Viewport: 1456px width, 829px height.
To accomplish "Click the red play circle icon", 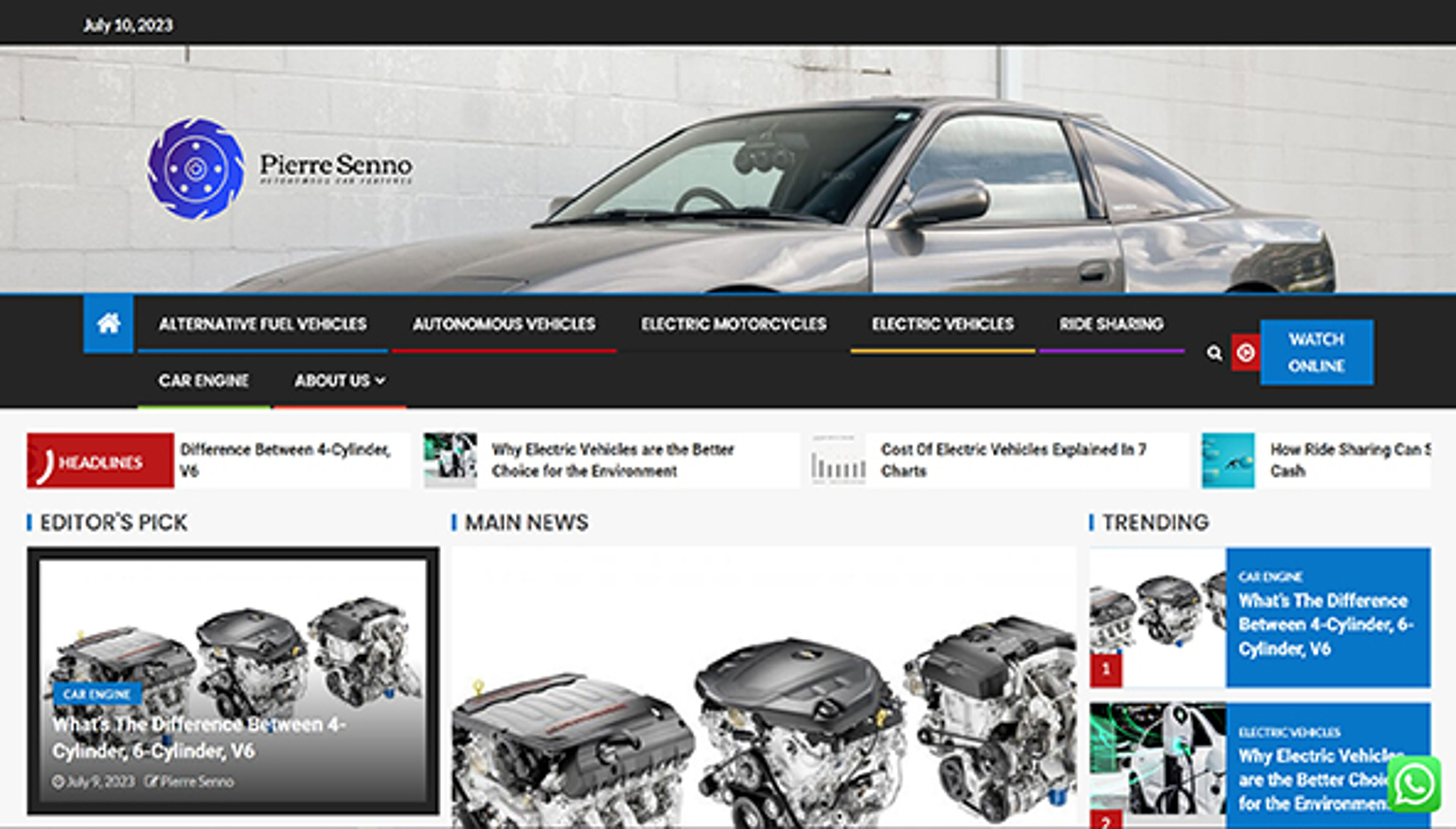I will click(x=1245, y=353).
